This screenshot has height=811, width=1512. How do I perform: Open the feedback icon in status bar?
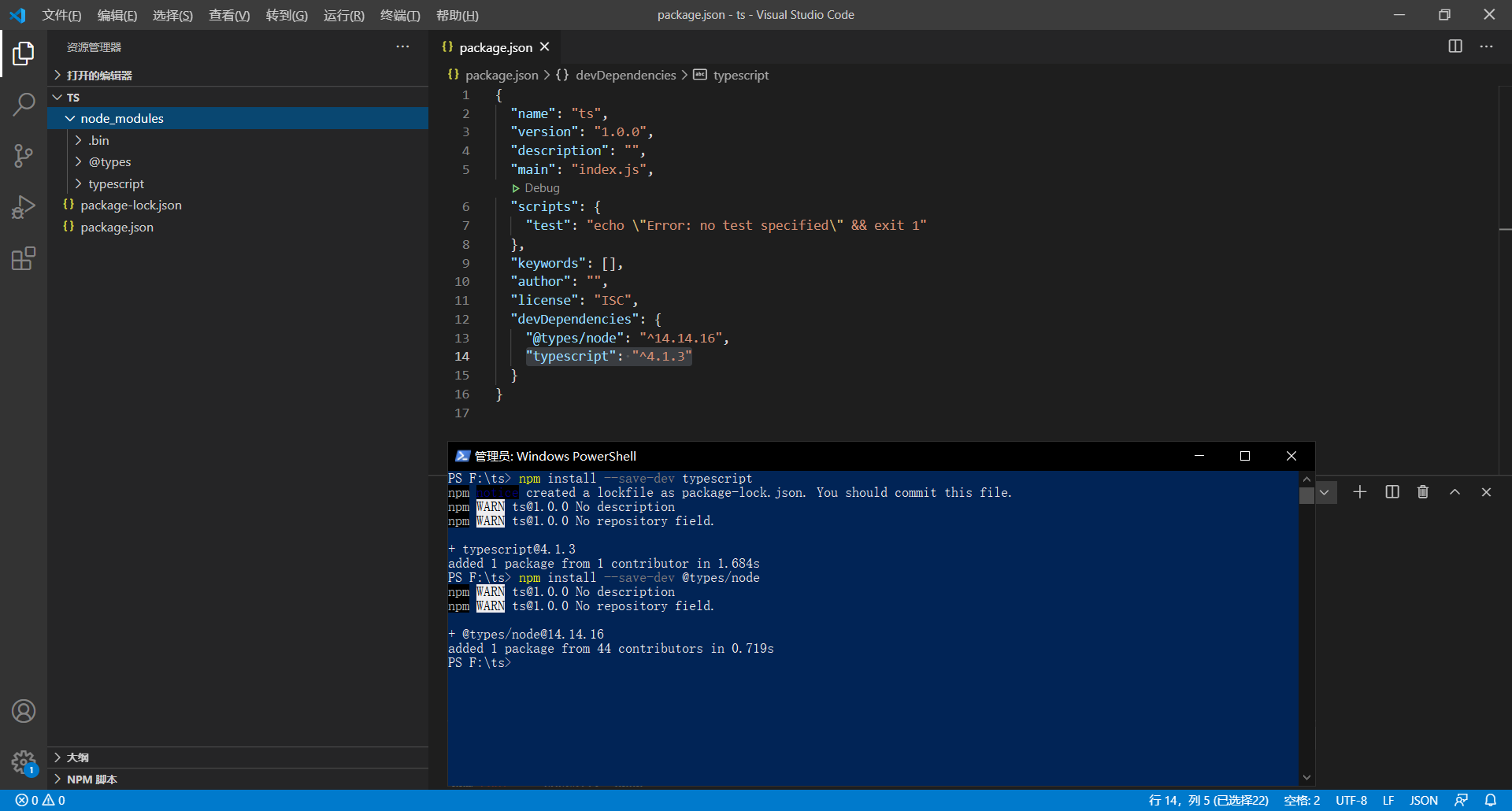[1461, 800]
